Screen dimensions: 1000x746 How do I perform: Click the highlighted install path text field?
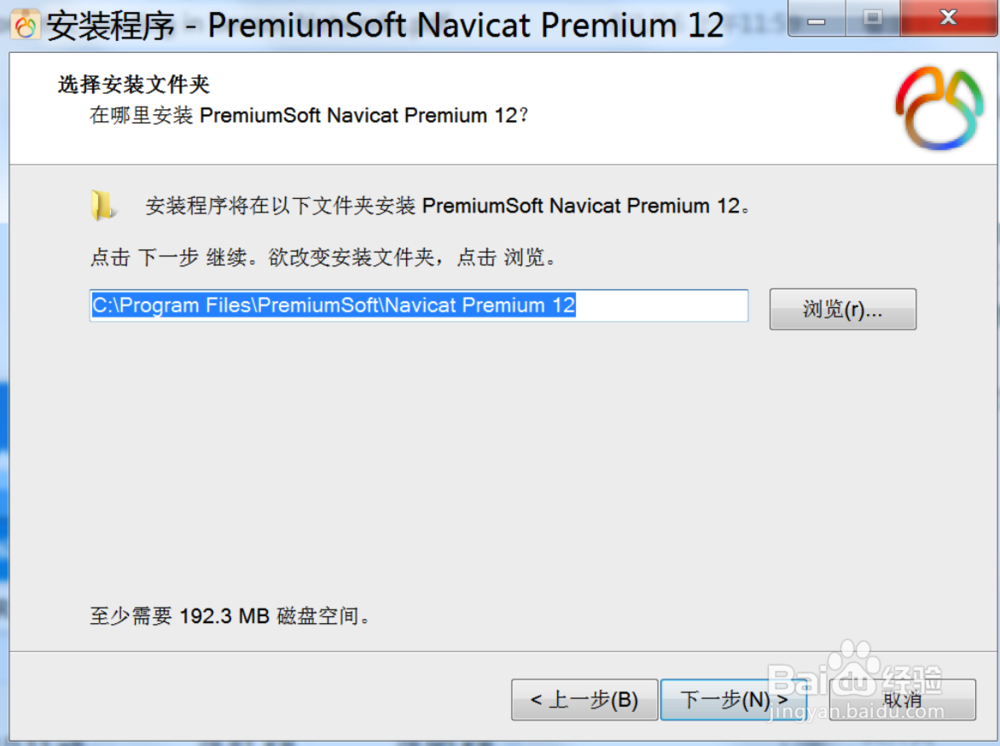[x=418, y=305]
